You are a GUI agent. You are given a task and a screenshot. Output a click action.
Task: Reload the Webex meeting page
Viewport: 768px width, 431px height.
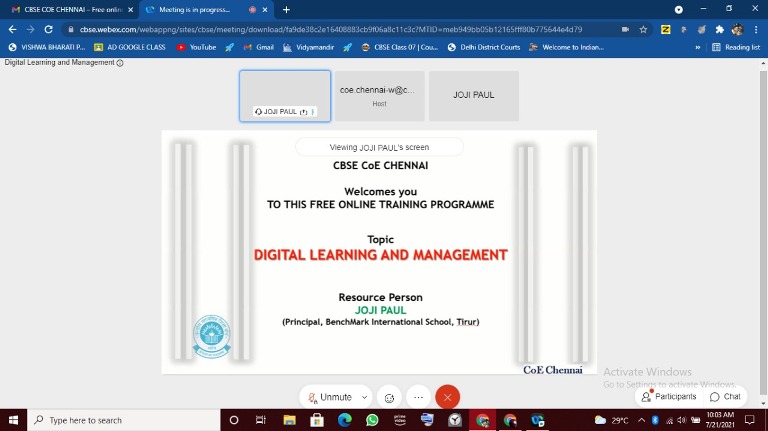48,29
